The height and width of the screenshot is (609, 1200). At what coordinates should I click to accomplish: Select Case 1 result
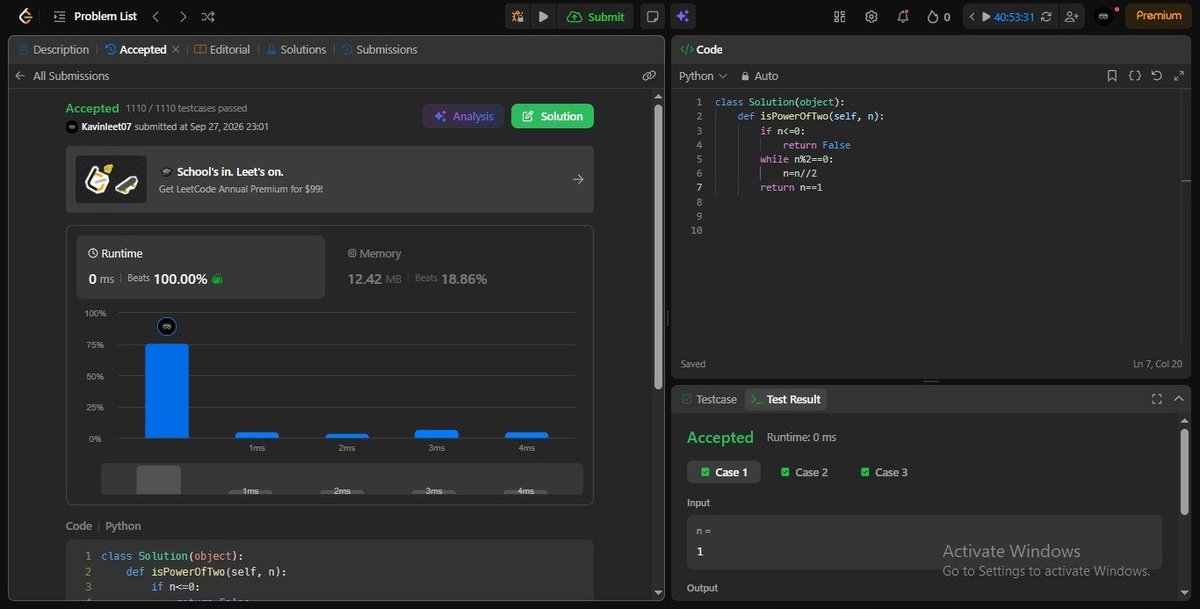pos(724,472)
